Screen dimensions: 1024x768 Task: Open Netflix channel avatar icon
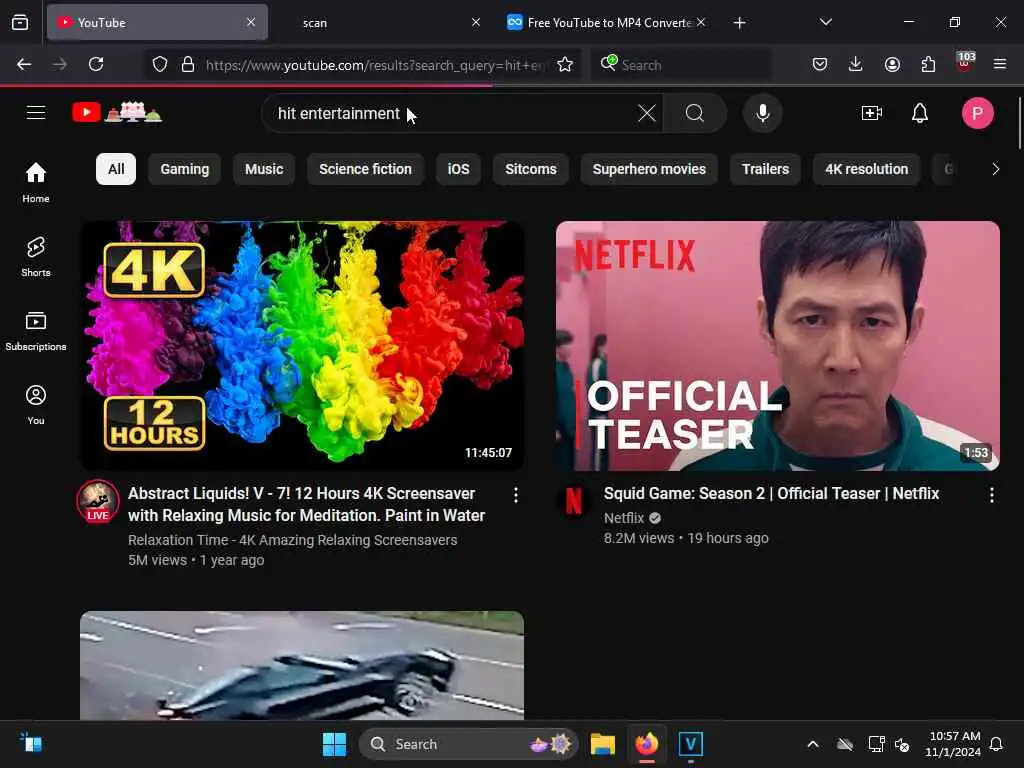point(573,501)
